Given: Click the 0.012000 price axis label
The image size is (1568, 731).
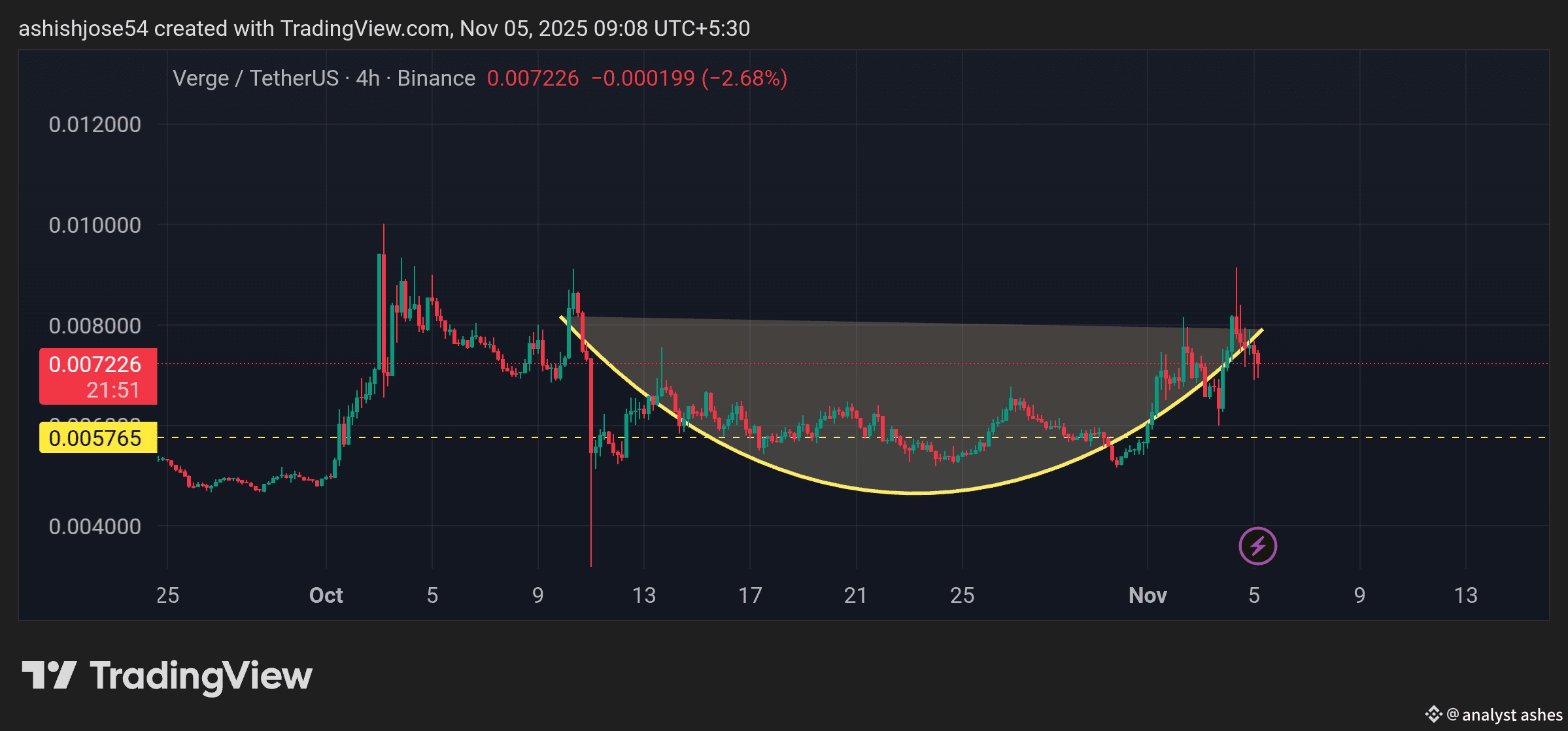Looking at the screenshot, I should coord(95,124).
